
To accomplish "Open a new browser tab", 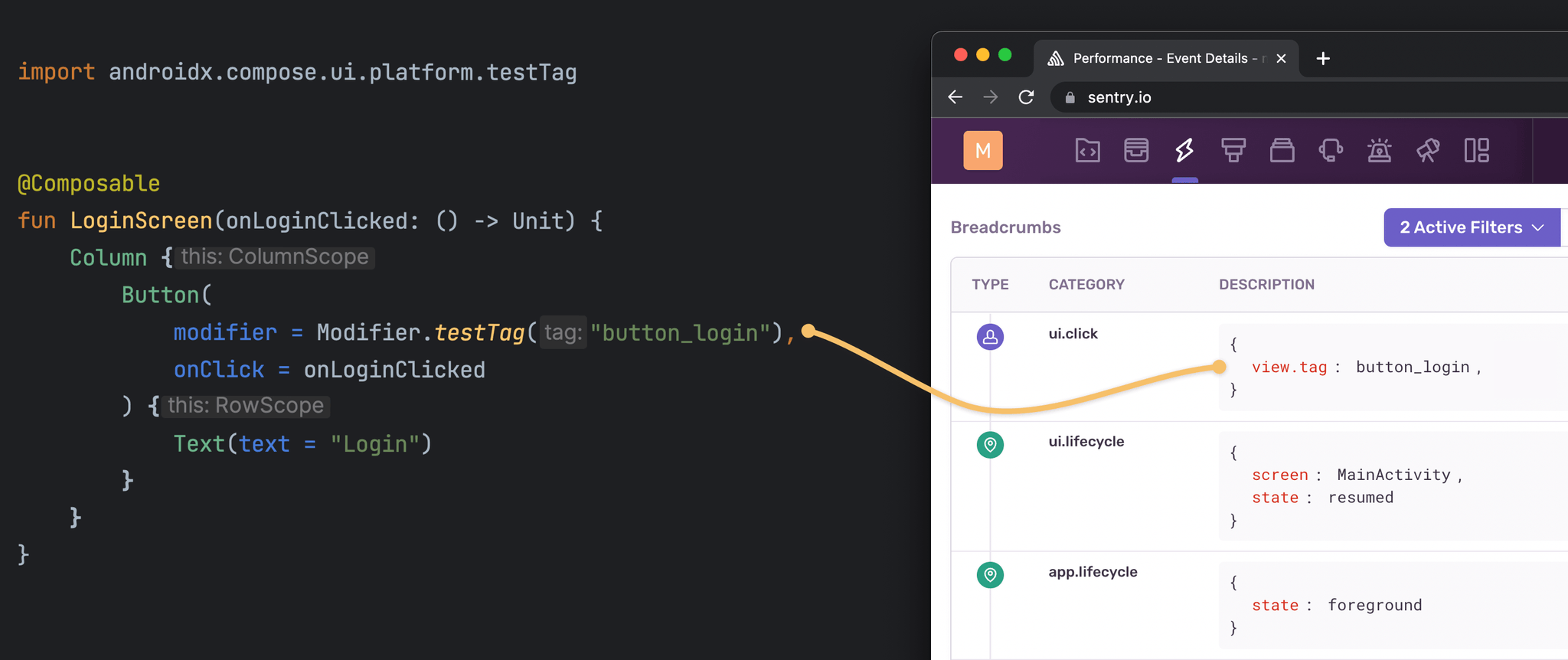I will coord(1323,59).
